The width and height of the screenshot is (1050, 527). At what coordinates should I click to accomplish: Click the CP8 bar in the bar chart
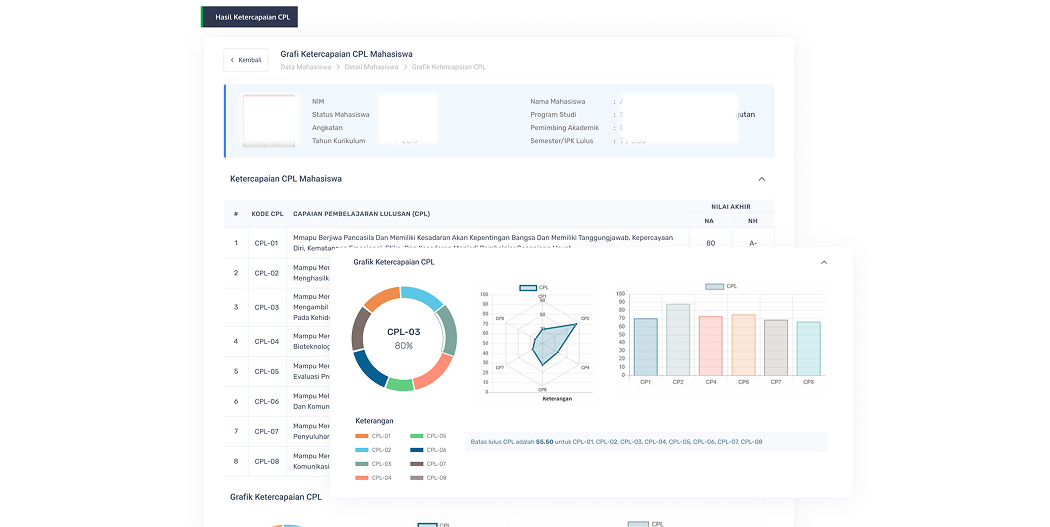[808, 349]
